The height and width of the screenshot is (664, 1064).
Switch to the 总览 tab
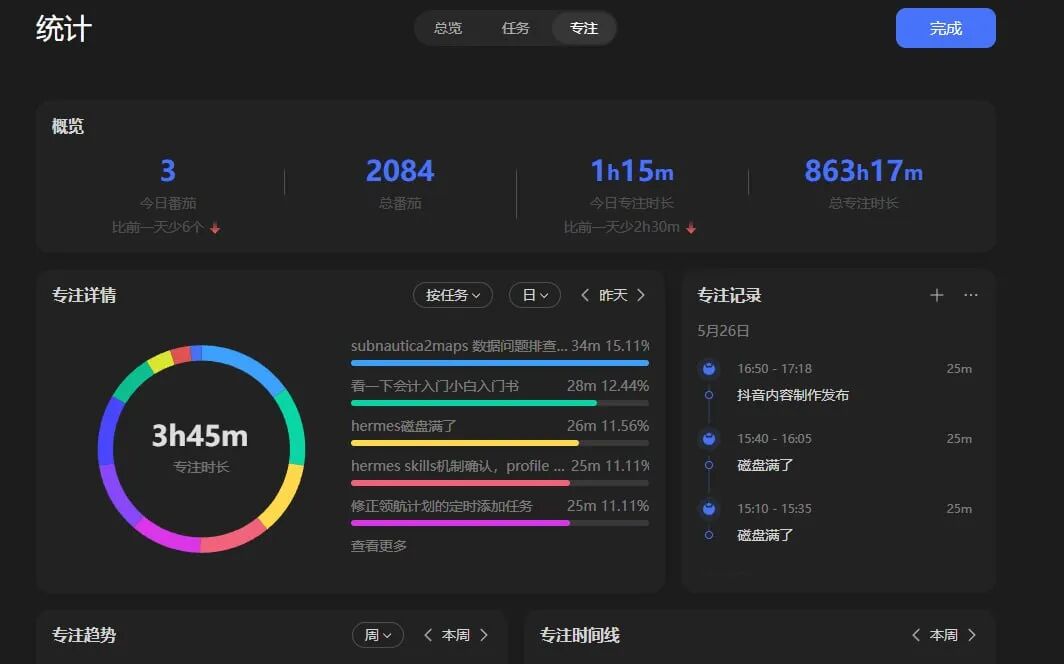pos(448,28)
